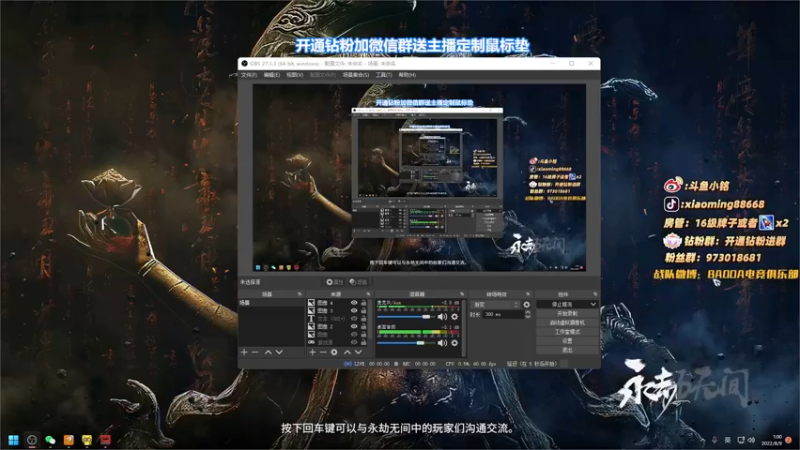Click the 开始录制 button
Viewport: 800px width, 450px height.
567,313
